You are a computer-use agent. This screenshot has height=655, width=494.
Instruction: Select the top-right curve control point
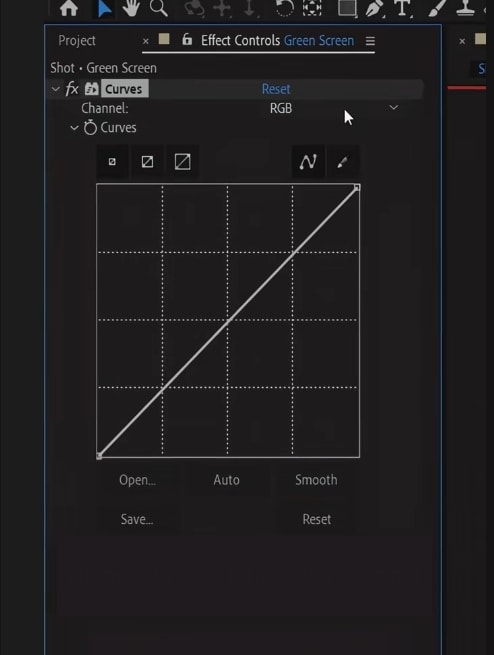[x=357, y=188]
